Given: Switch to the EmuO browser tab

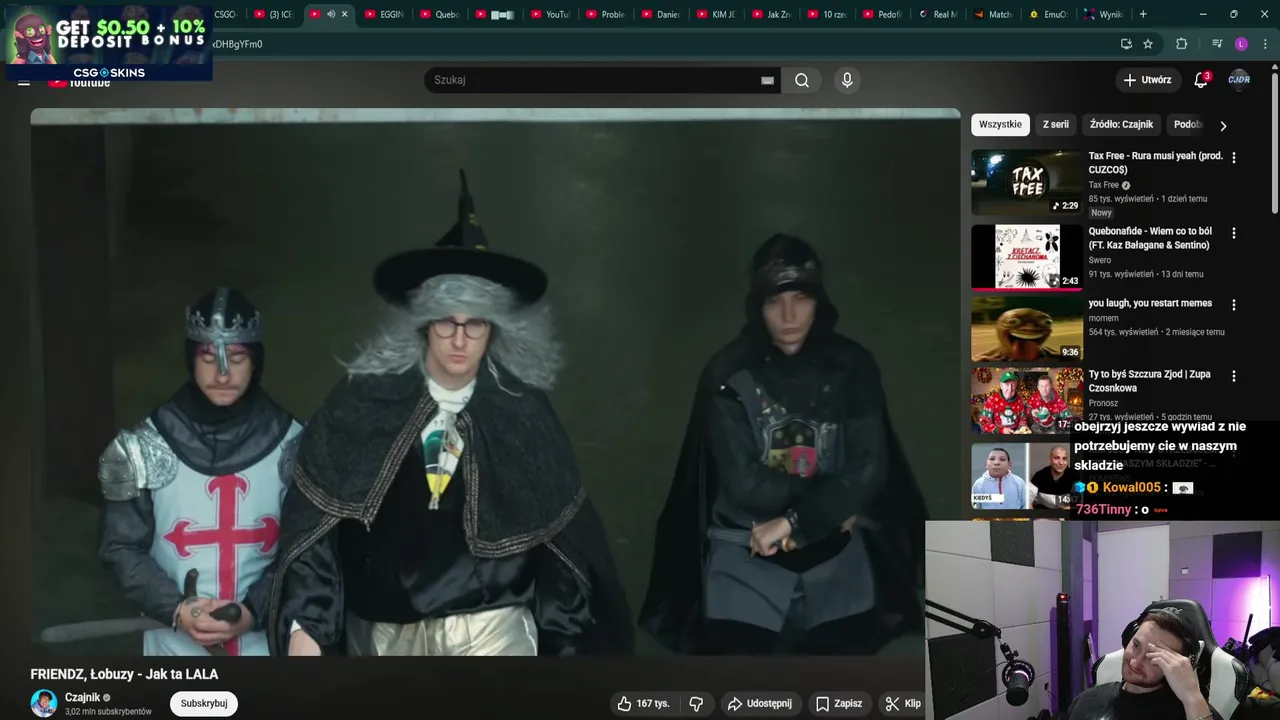Looking at the screenshot, I should coord(1048,14).
